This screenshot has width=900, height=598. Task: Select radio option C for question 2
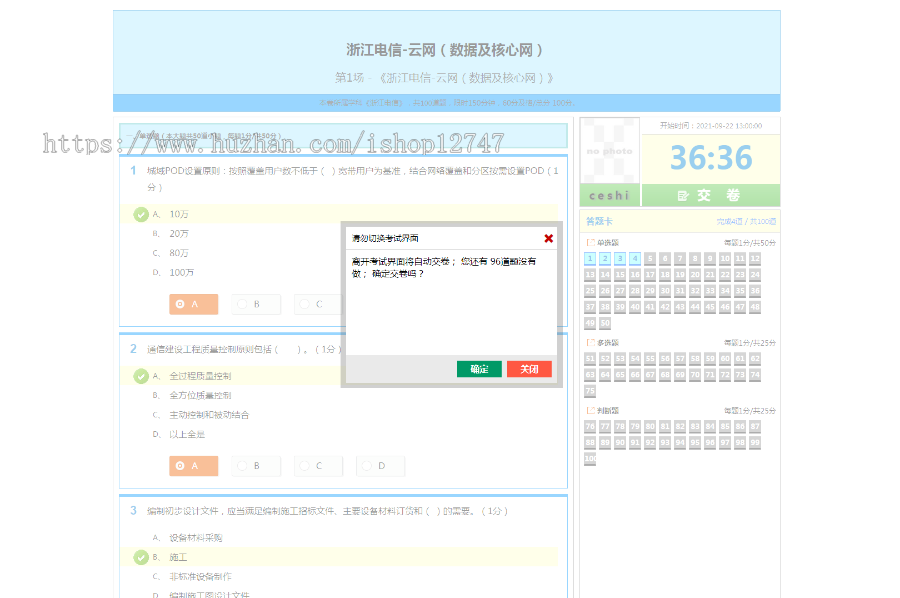[319, 466]
